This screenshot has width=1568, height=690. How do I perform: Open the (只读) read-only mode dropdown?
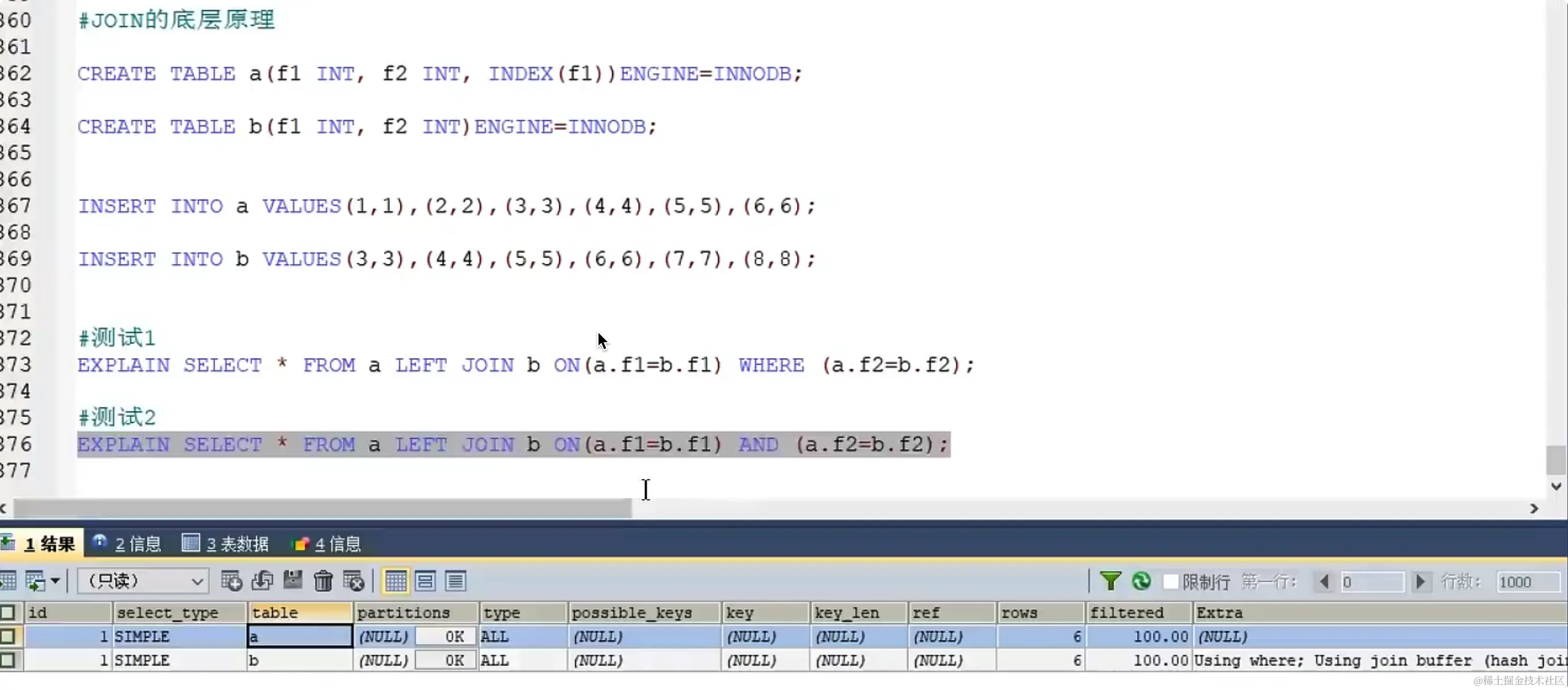143,581
